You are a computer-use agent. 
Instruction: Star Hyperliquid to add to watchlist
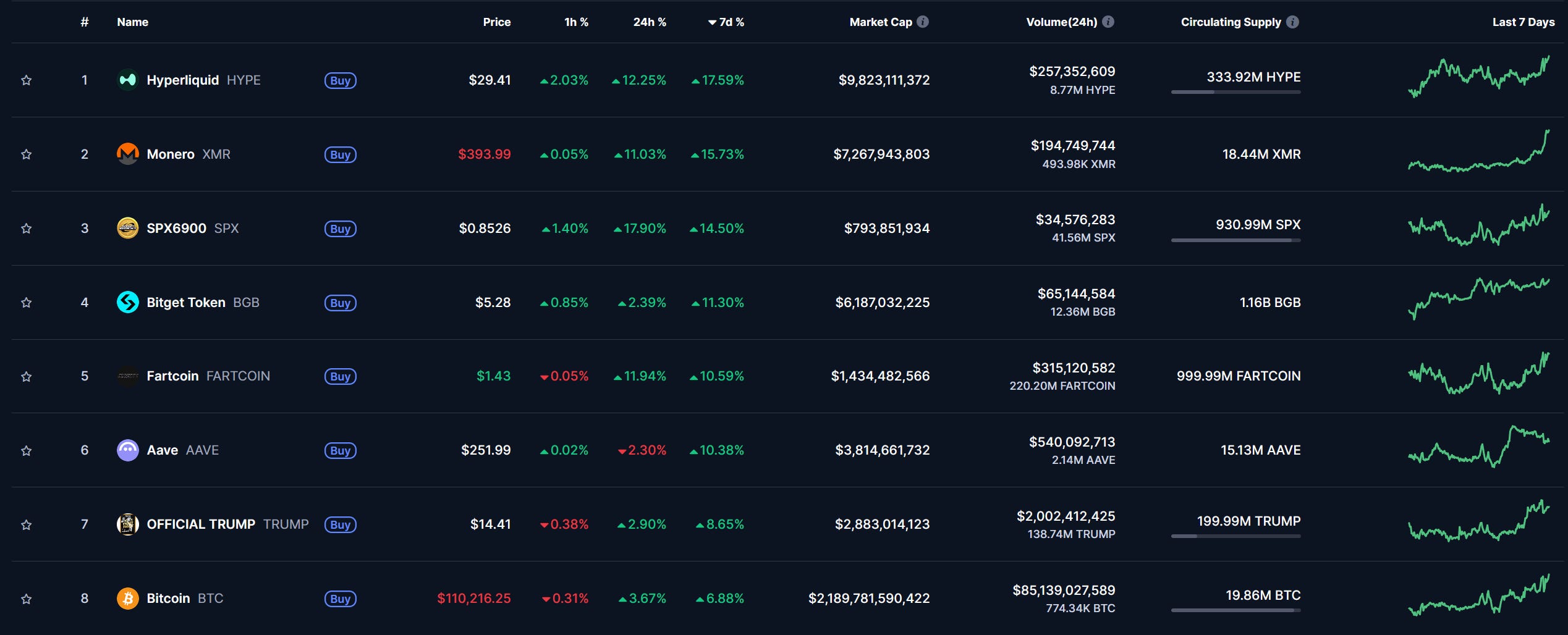pos(26,80)
